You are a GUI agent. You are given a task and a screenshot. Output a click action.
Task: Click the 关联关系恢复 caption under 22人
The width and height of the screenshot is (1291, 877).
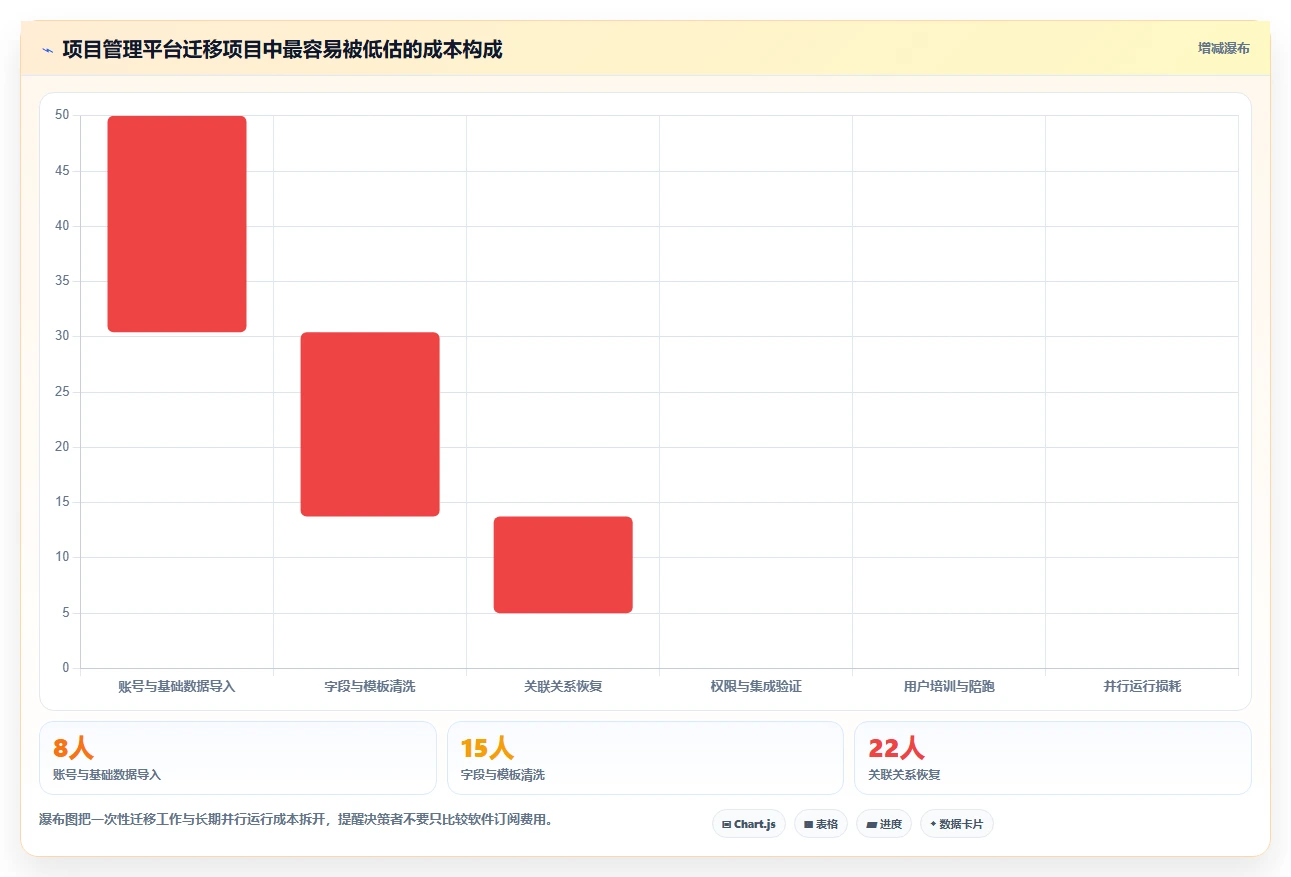click(904, 775)
